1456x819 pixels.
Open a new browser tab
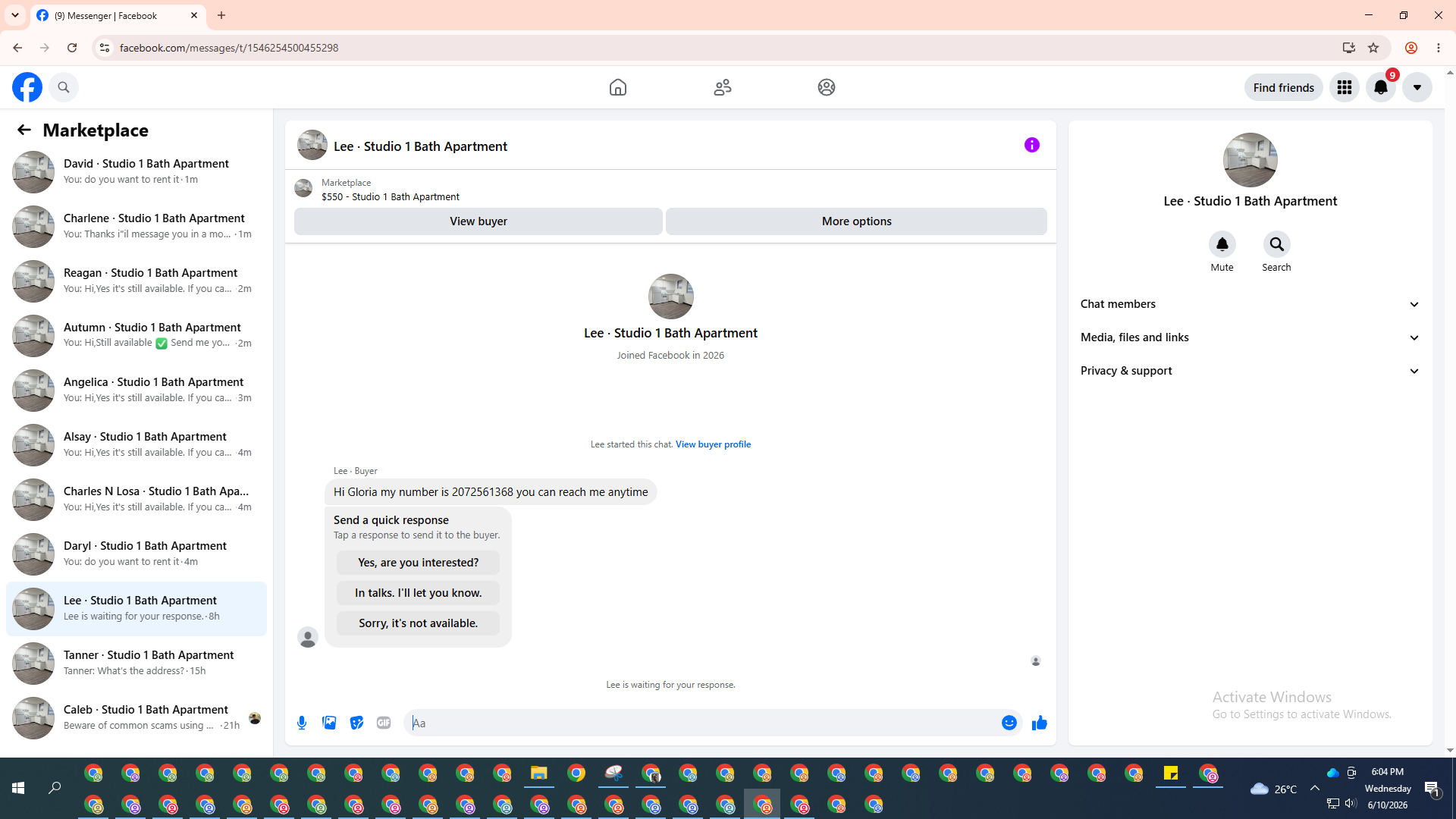[x=221, y=15]
